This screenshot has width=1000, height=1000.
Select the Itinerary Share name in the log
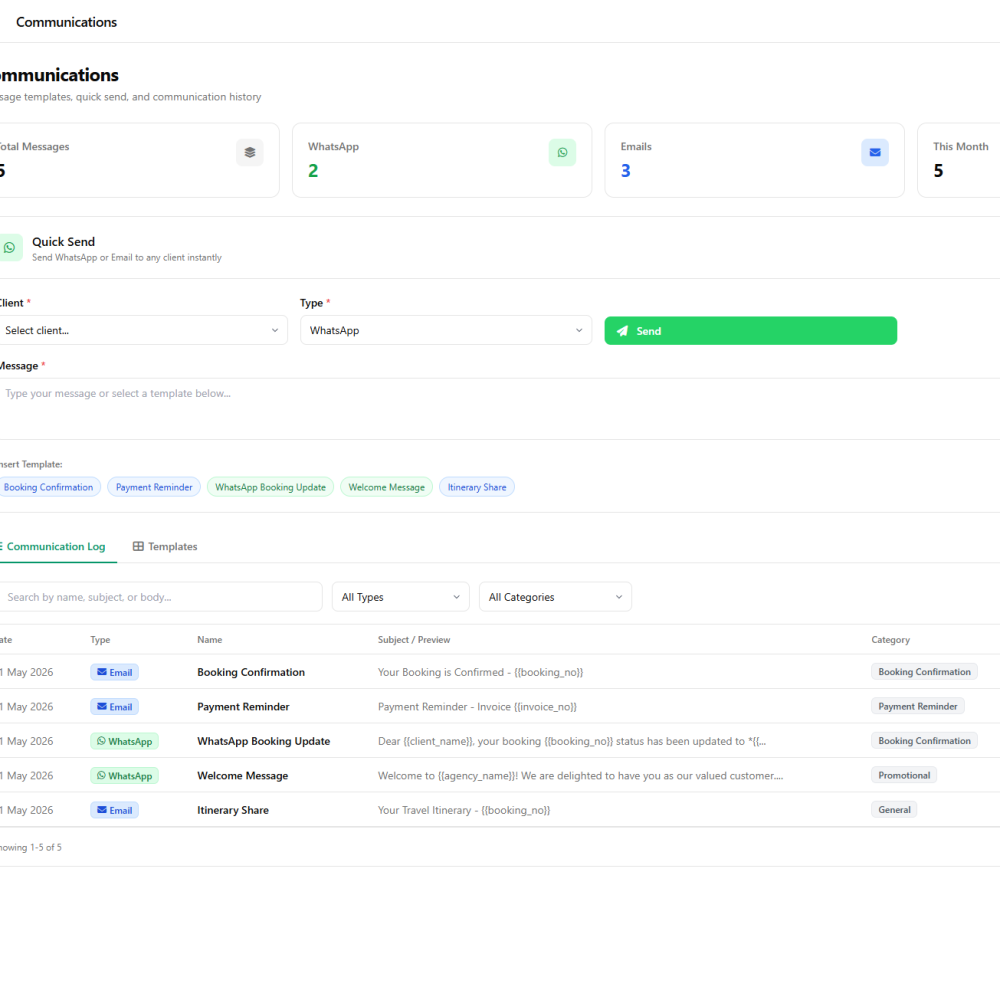coord(233,810)
